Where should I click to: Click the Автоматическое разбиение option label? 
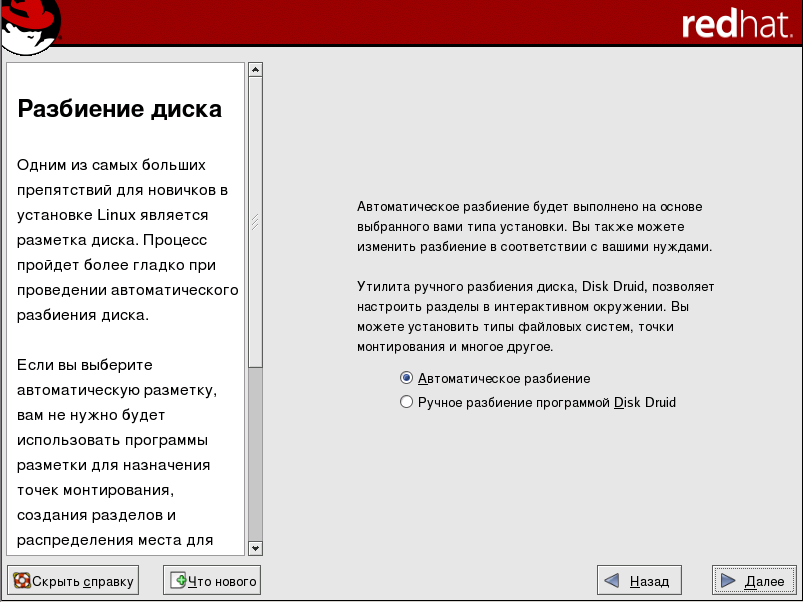tap(504, 379)
